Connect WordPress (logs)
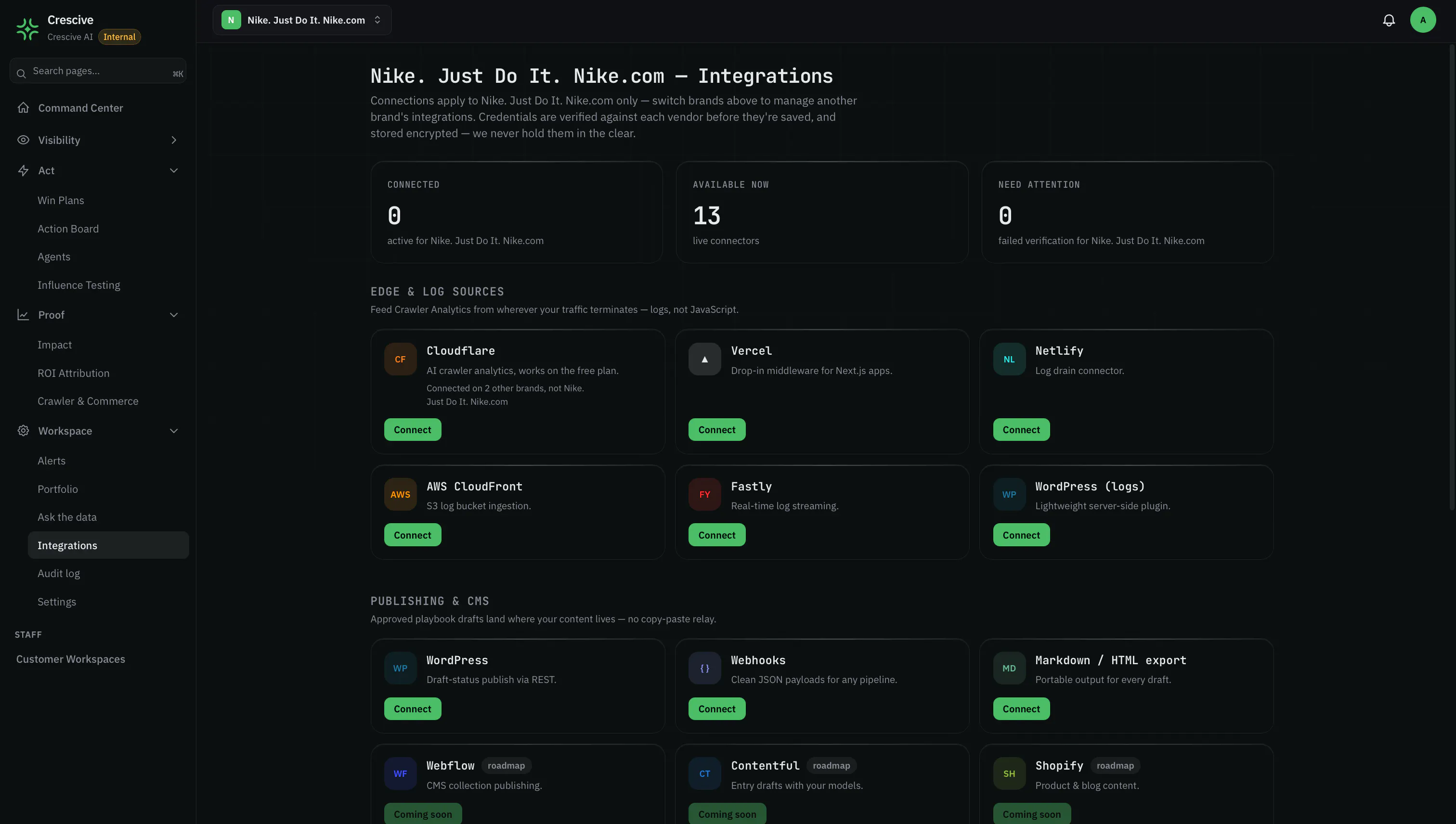Screen dimensions: 1456x824 pyautogui.click(x=1021, y=535)
